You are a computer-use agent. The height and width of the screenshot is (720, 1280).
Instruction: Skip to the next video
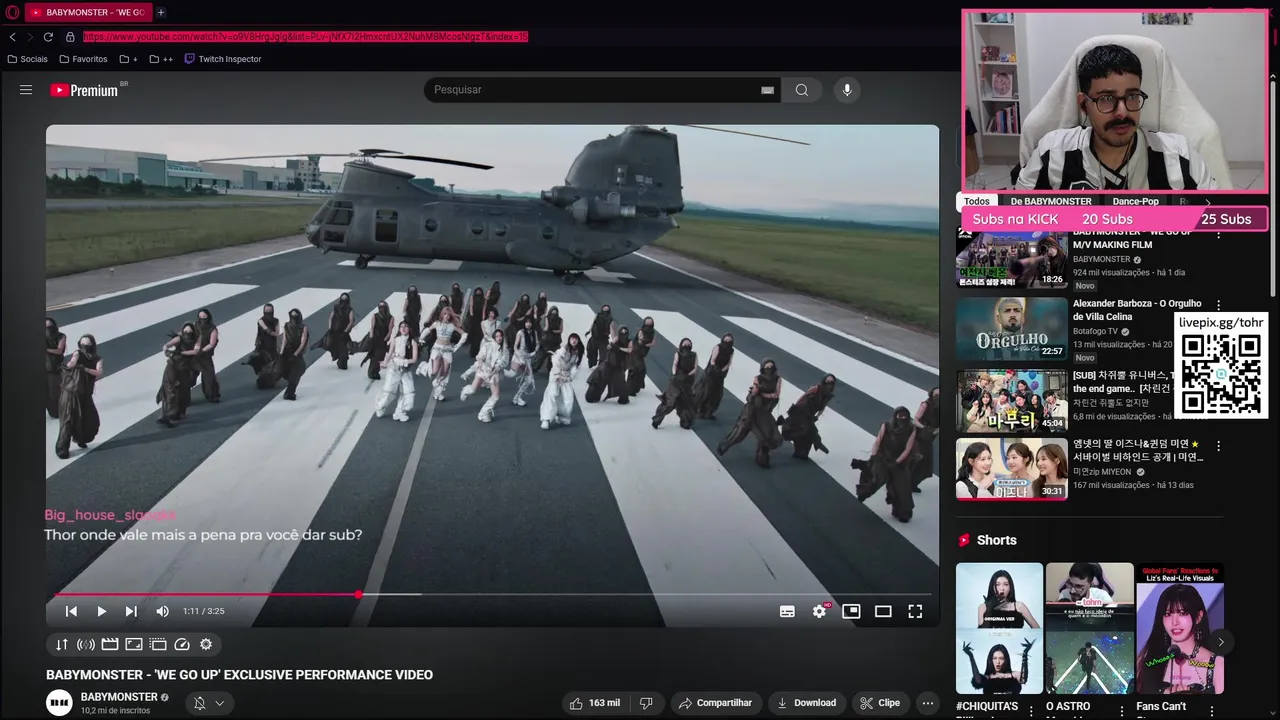pyautogui.click(x=131, y=611)
